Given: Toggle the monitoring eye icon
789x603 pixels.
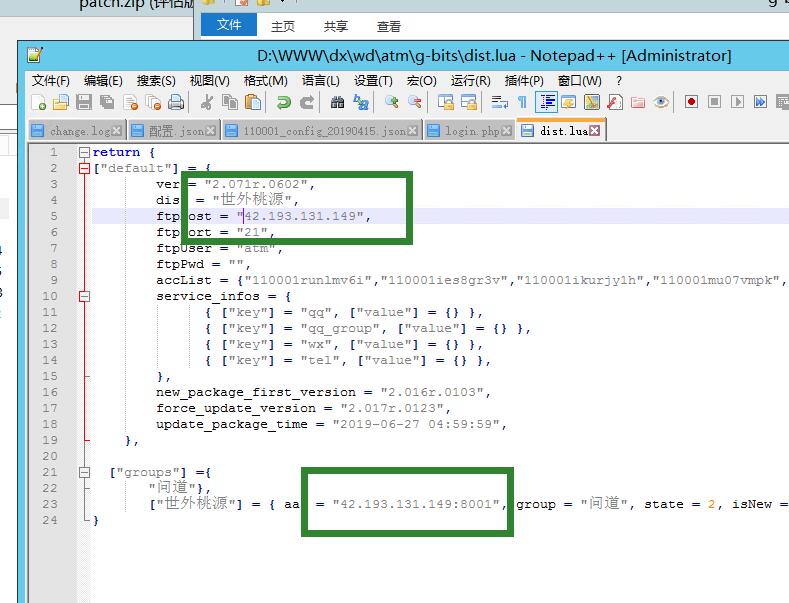Looking at the screenshot, I should tap(661, 102).
